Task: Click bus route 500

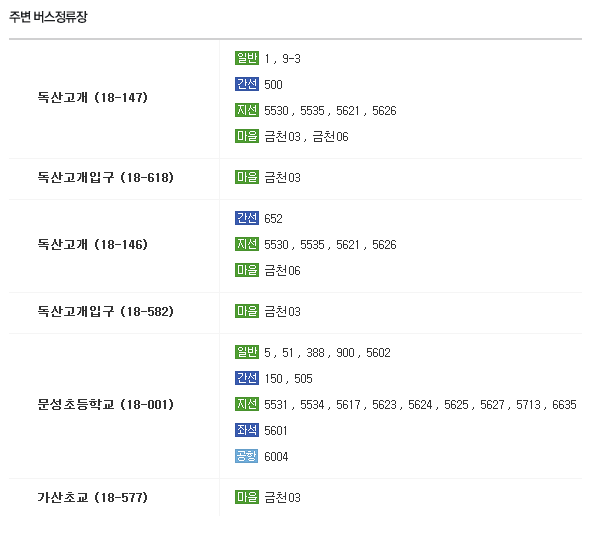Action: coord(273,85)
